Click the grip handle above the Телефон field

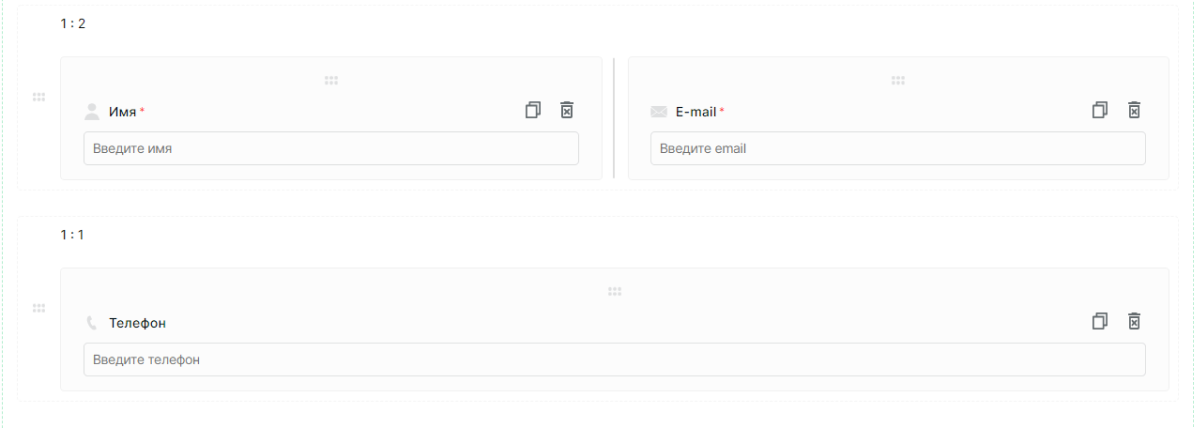(615, 291)
